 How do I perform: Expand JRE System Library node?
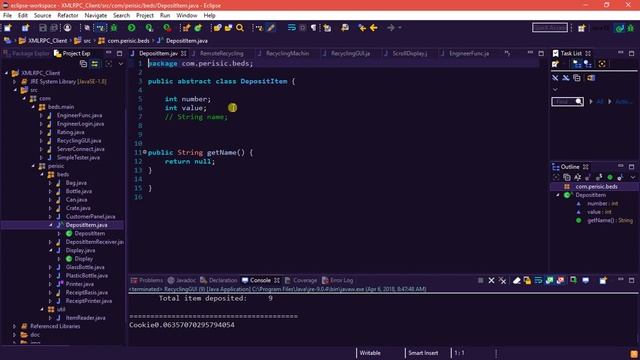point(15,82)
